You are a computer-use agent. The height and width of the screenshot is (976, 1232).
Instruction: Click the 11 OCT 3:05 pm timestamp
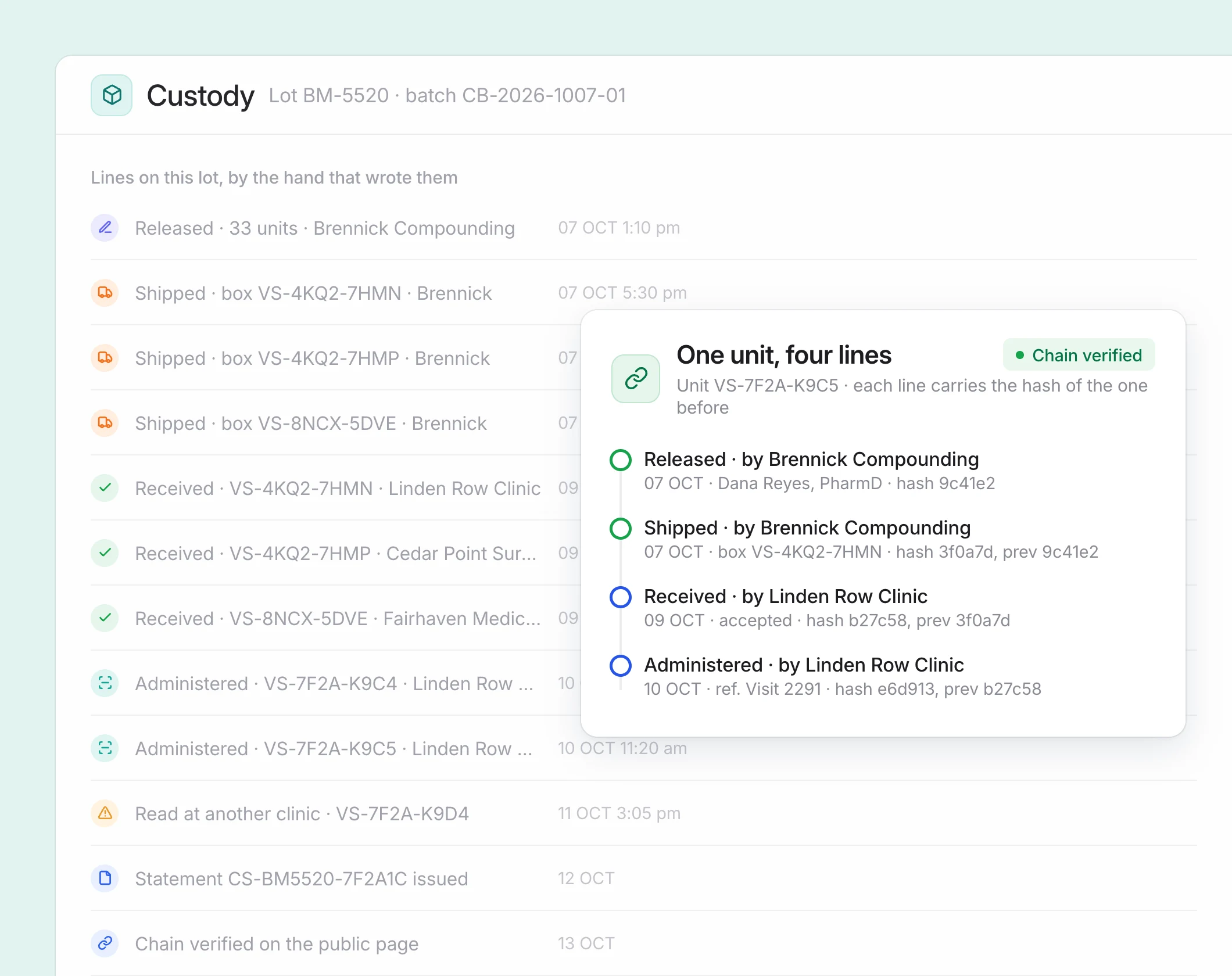click(x=619, y=813)
